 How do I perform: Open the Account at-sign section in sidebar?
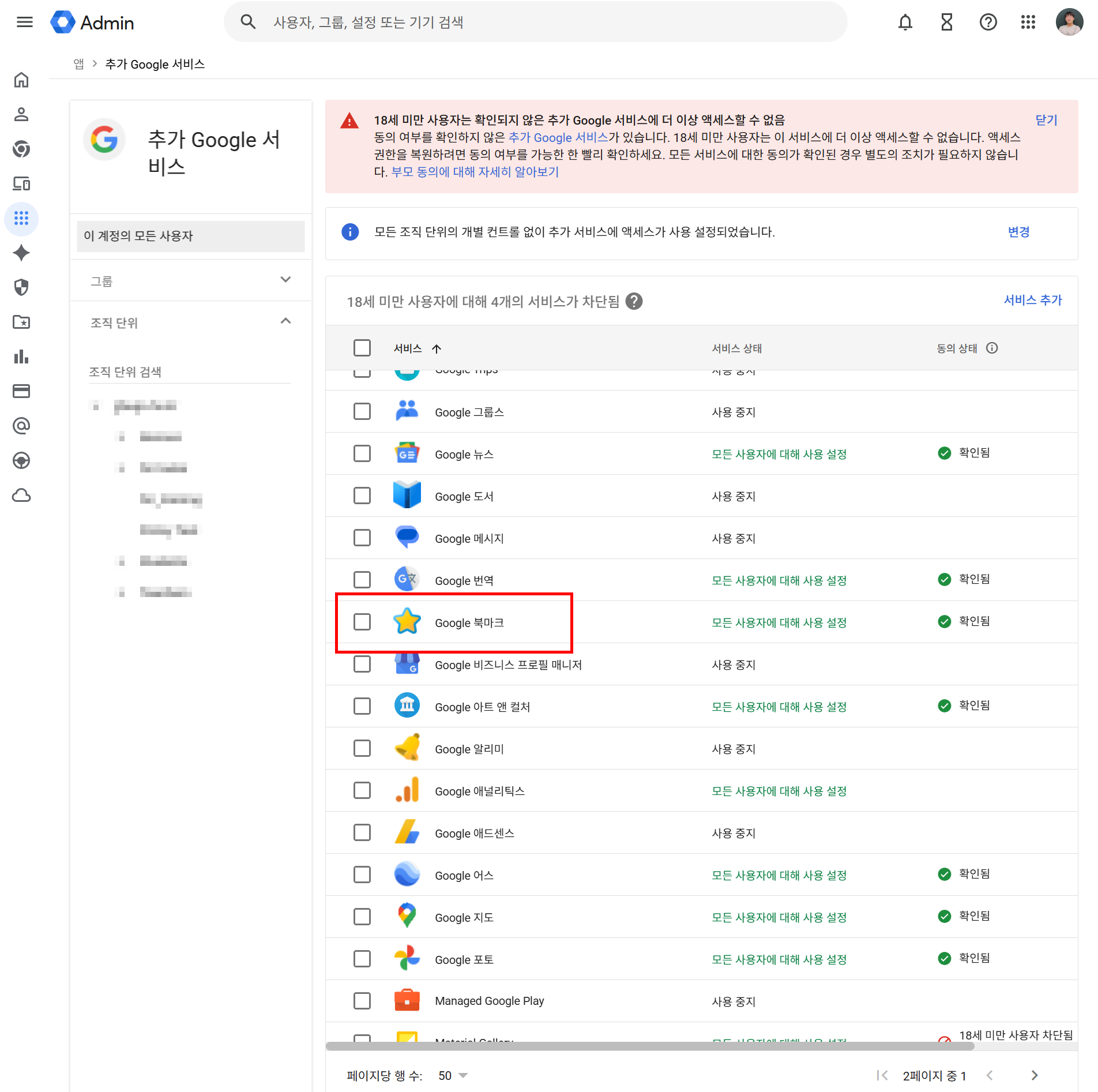tap(21, 426)
